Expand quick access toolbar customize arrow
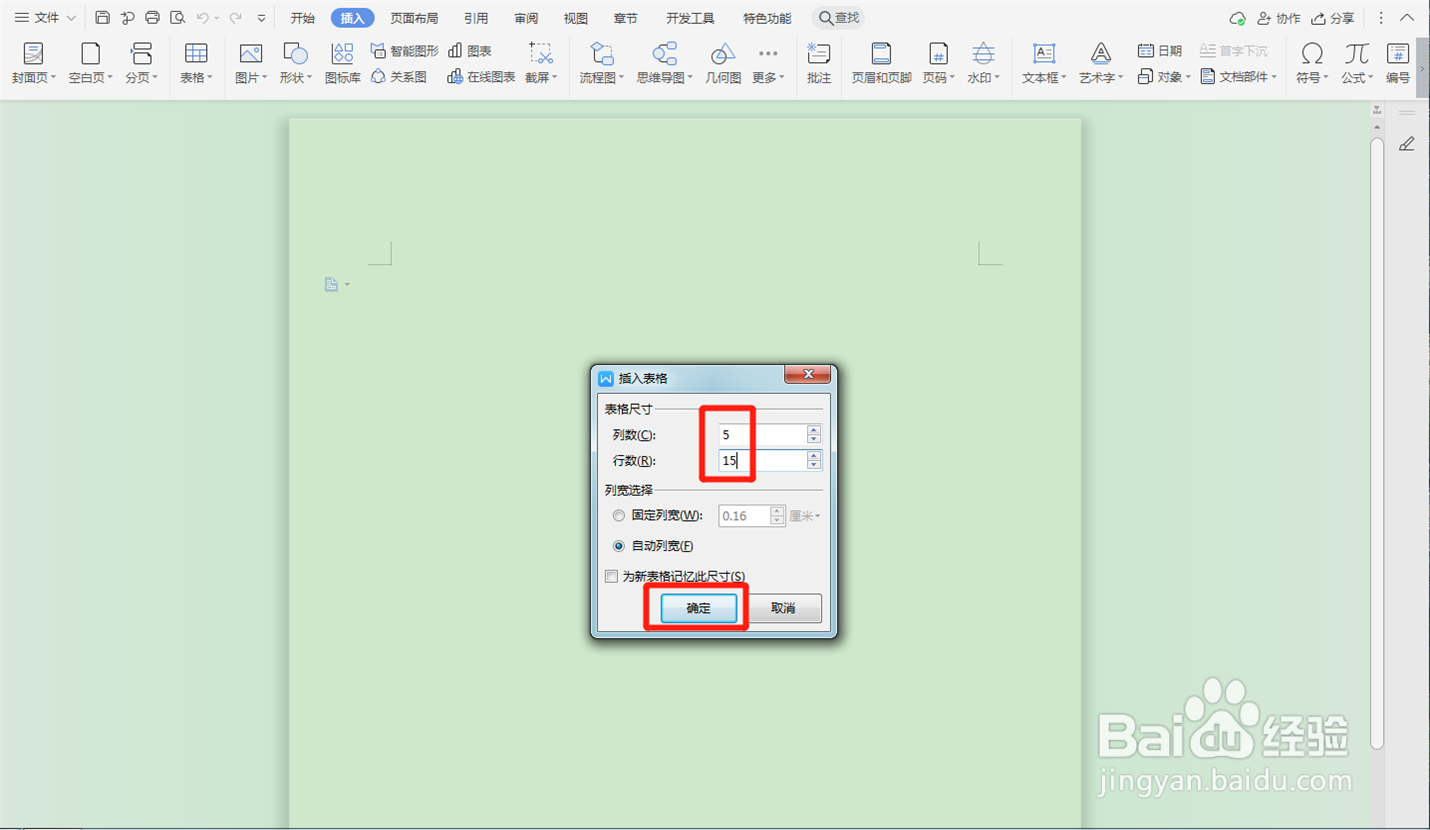1430x830 pixels. tap(262, 18)
